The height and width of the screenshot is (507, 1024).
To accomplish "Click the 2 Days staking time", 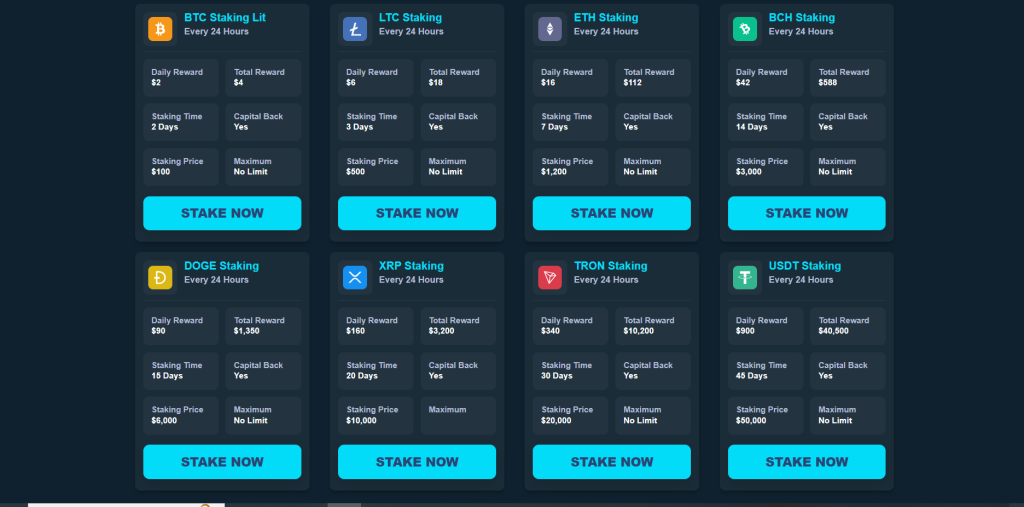I will pos(165,127).
